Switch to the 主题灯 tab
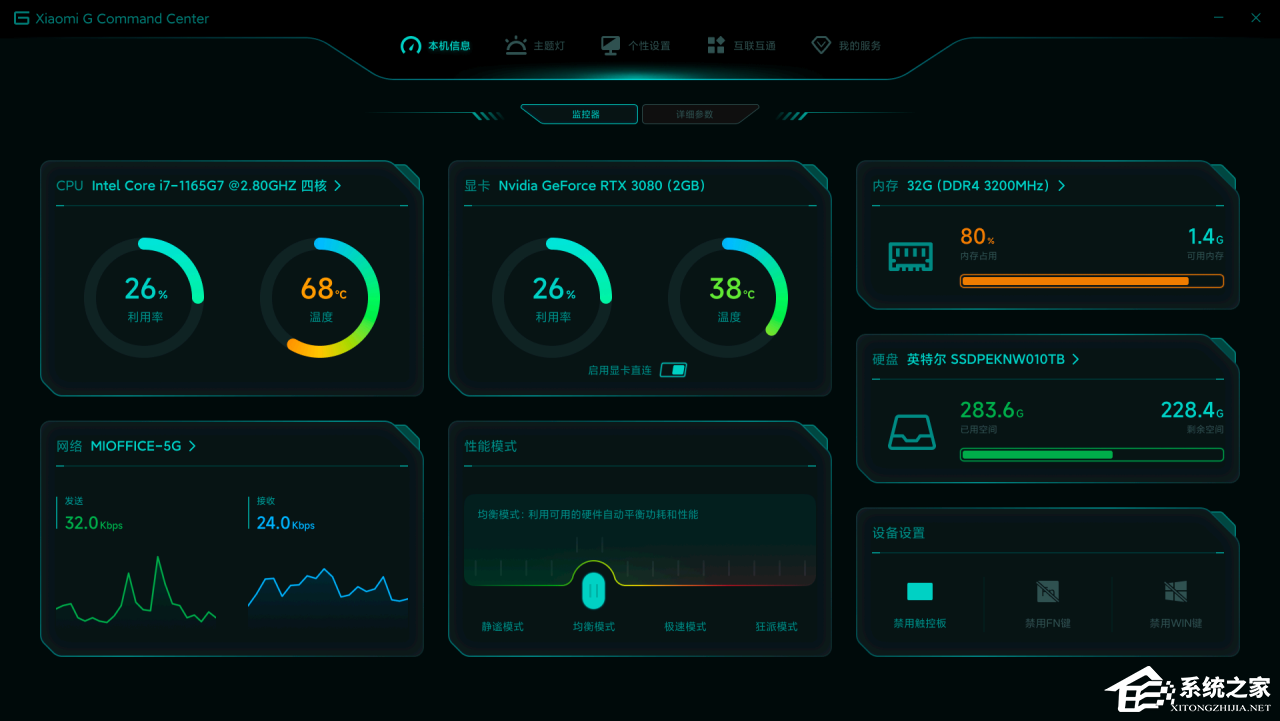Image resolution: width=1280 pixels, height=721 pixels. pos(534,45)
